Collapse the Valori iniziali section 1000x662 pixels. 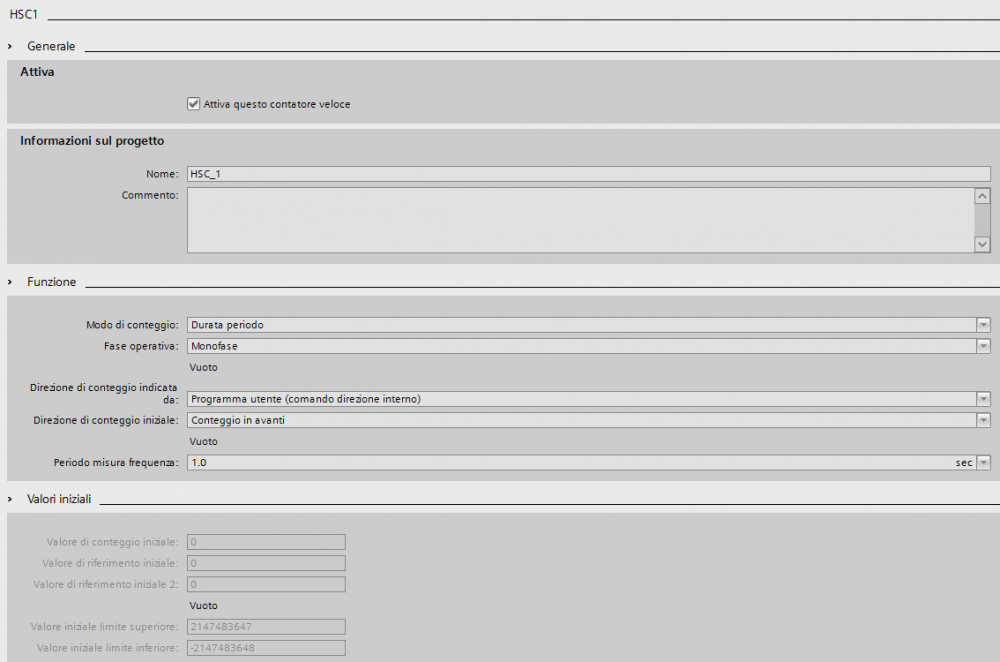click(x=11, y=498)
